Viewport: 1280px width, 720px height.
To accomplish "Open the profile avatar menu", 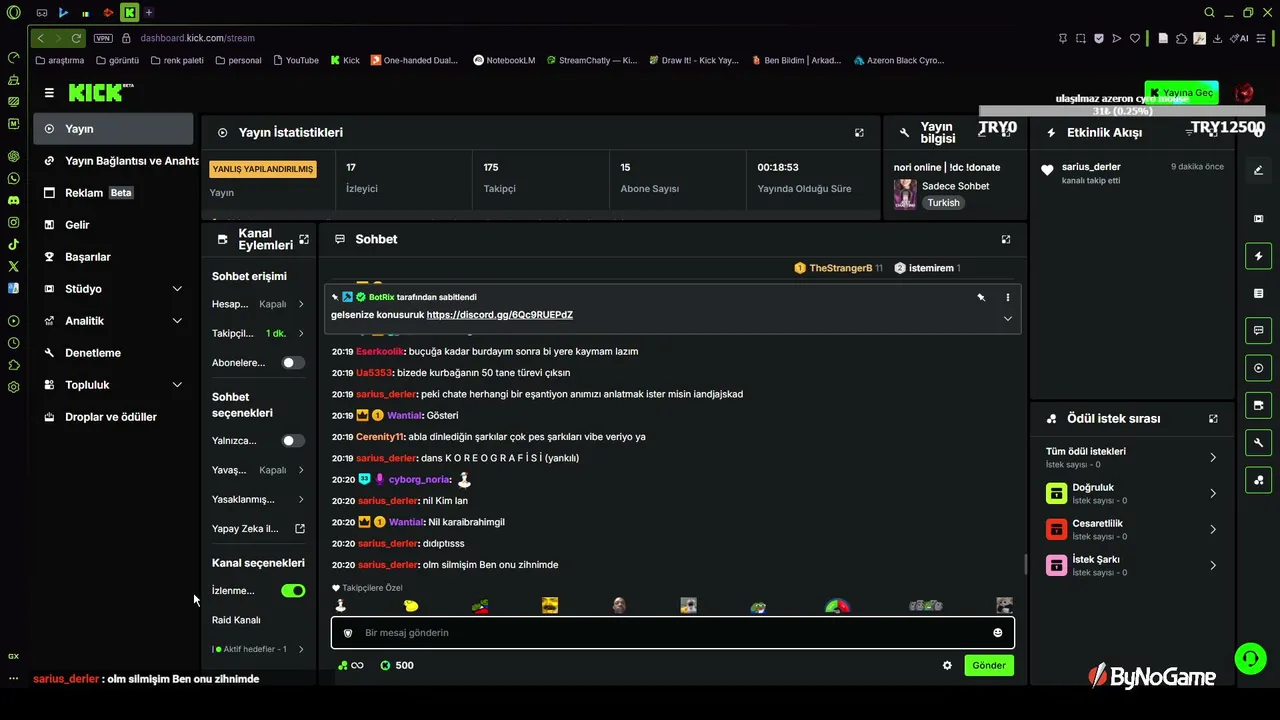I will pos(1244,93).
